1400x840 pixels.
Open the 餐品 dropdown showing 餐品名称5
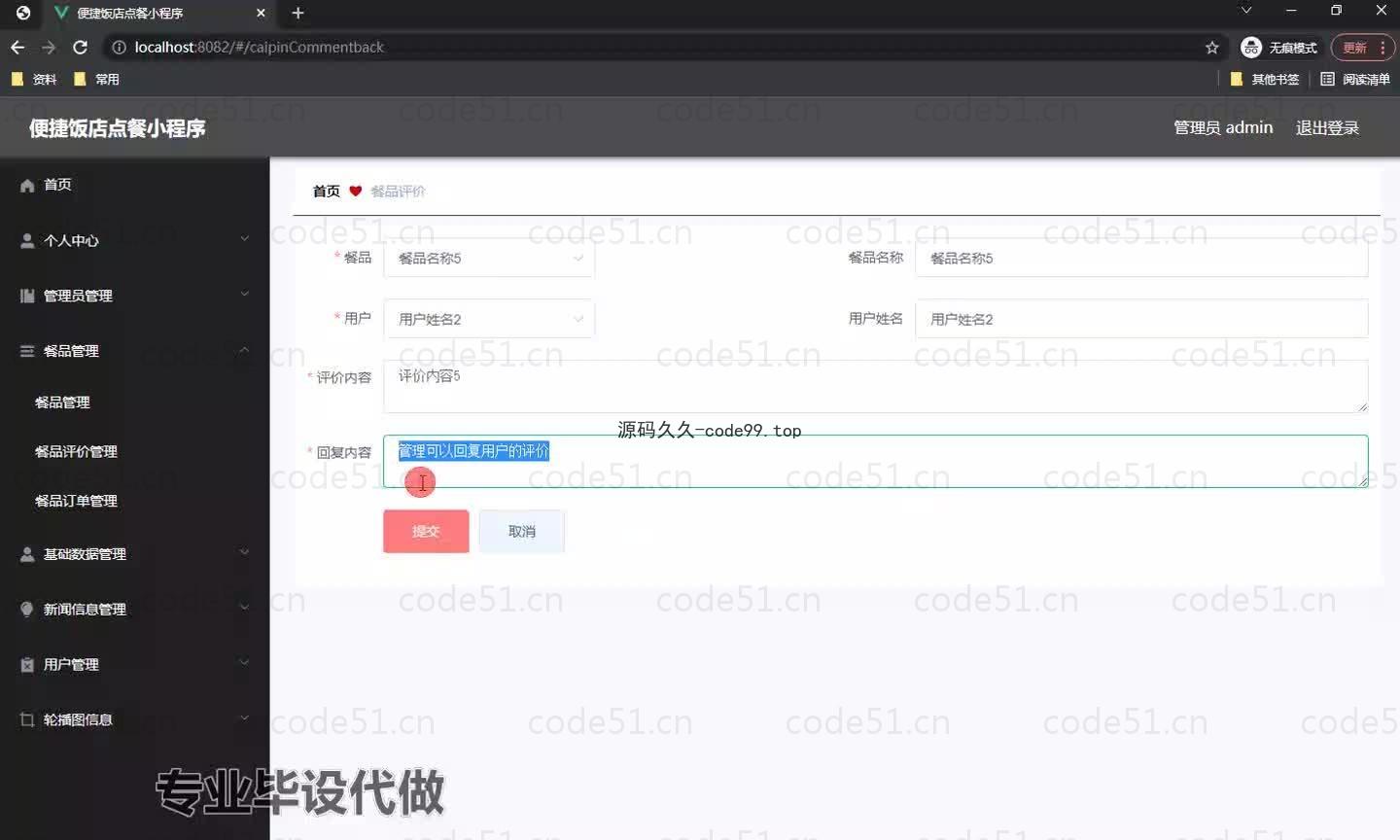[489, 258]
